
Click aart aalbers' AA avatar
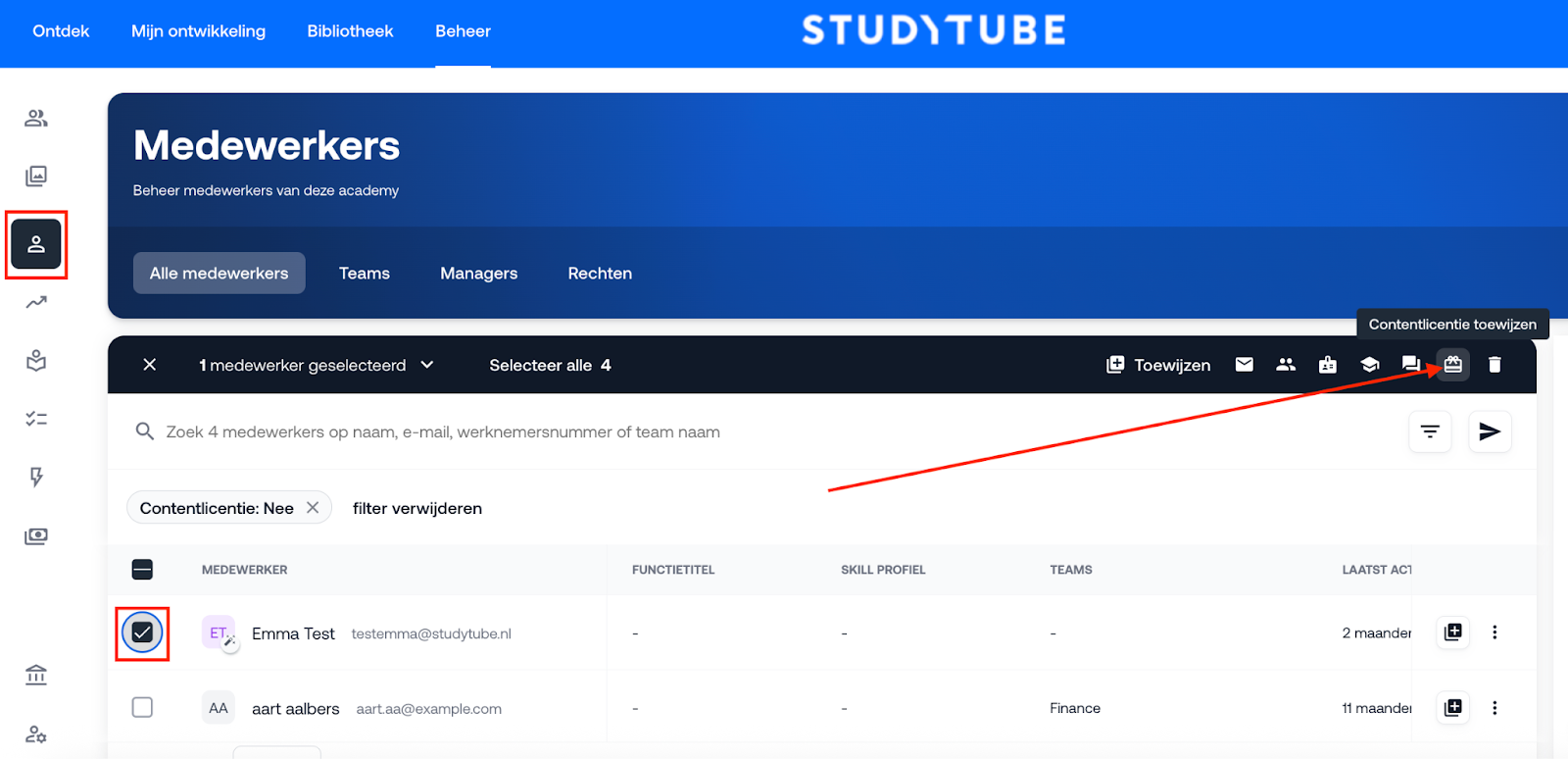tap(219, 708)
